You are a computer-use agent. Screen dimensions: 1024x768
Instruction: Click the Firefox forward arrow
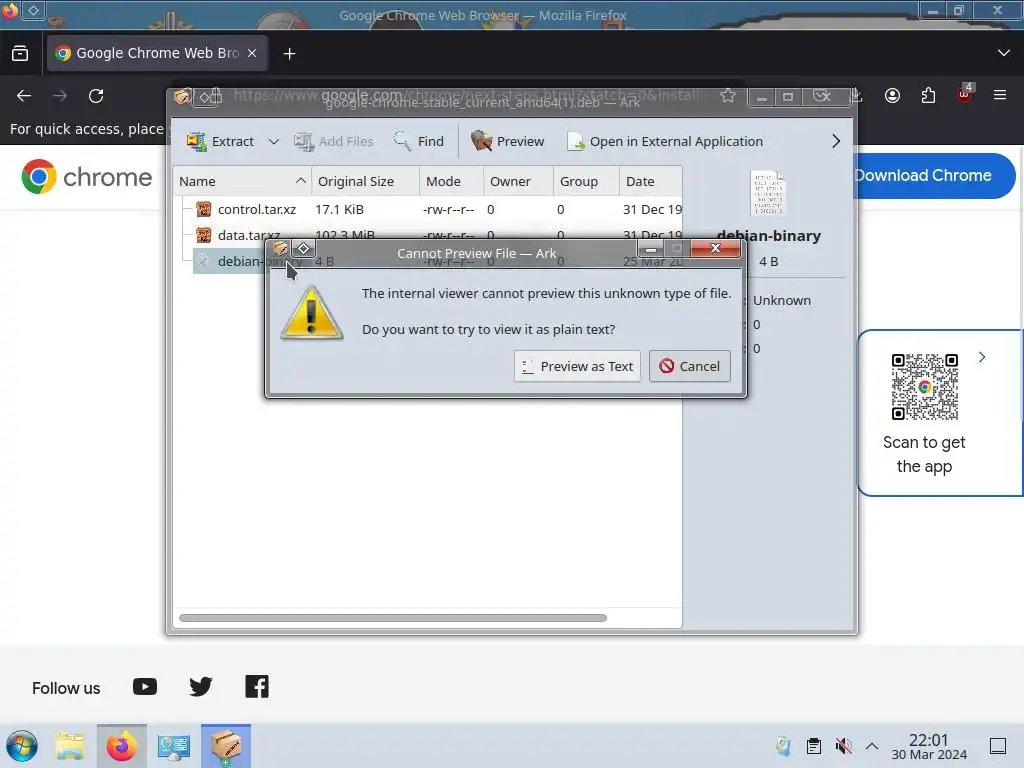60,96
